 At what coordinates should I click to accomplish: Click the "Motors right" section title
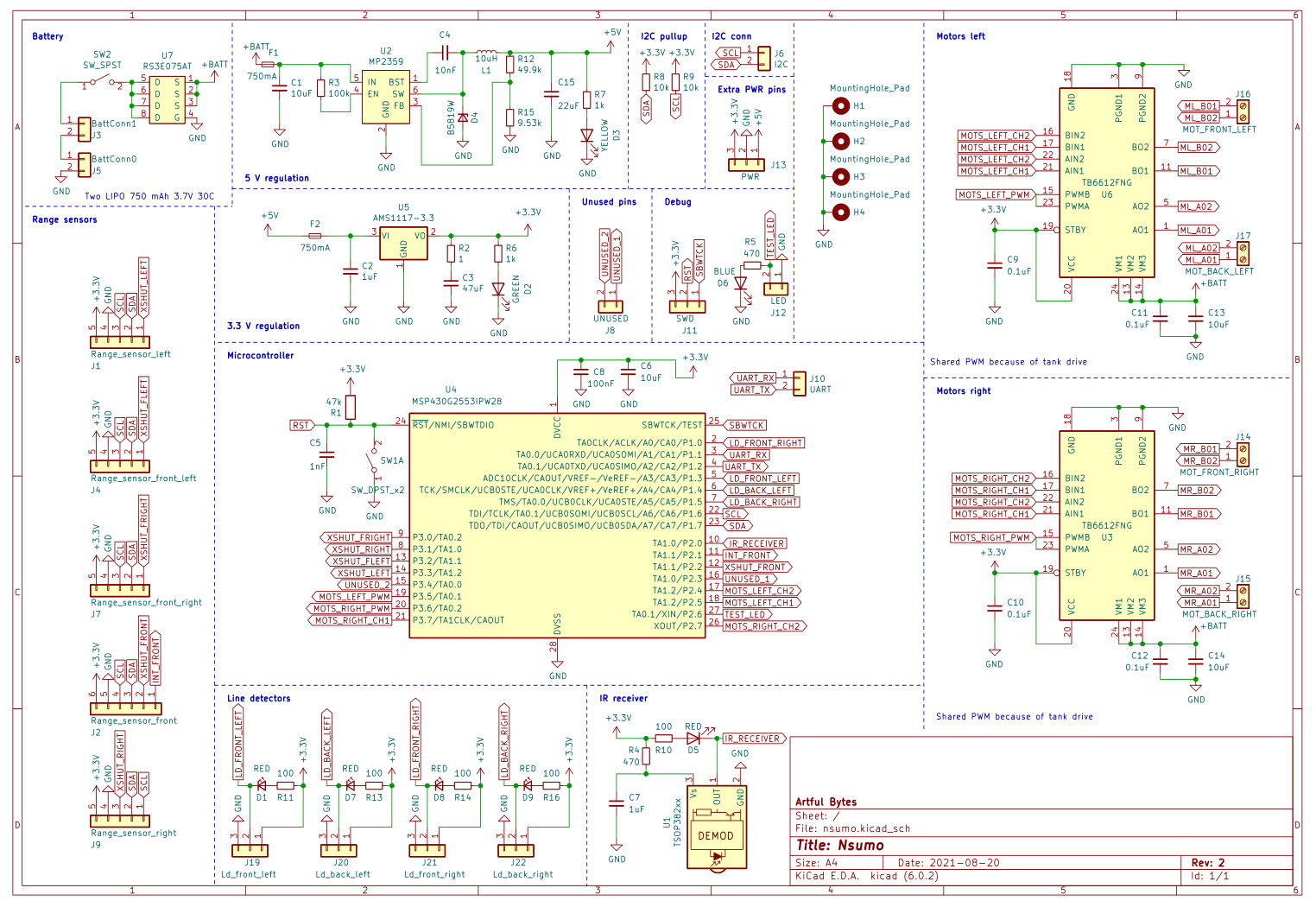[x=964, y=390]
